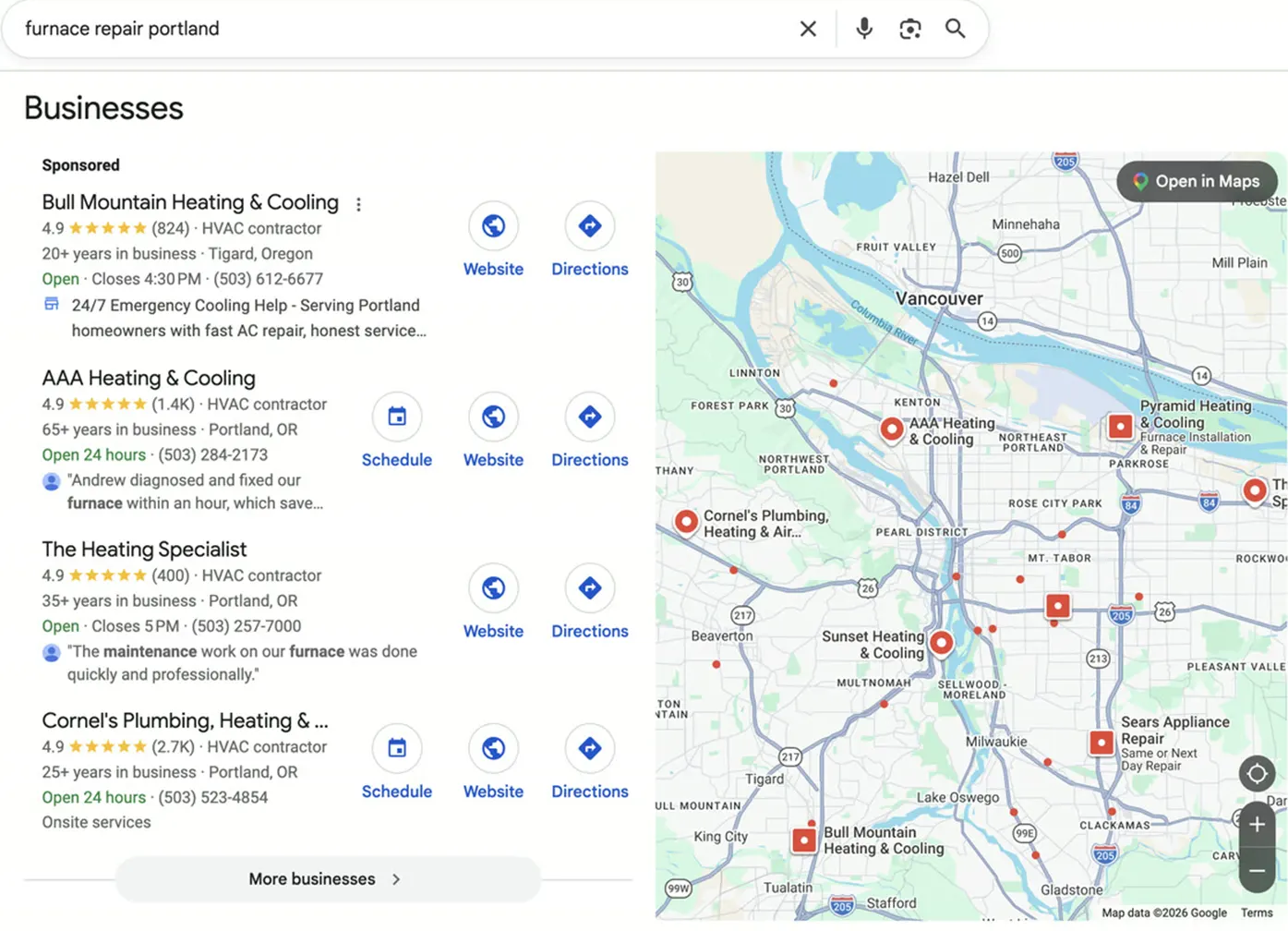
Task: Zoom in on the map with plus
Action: (x=1257, y=825)
